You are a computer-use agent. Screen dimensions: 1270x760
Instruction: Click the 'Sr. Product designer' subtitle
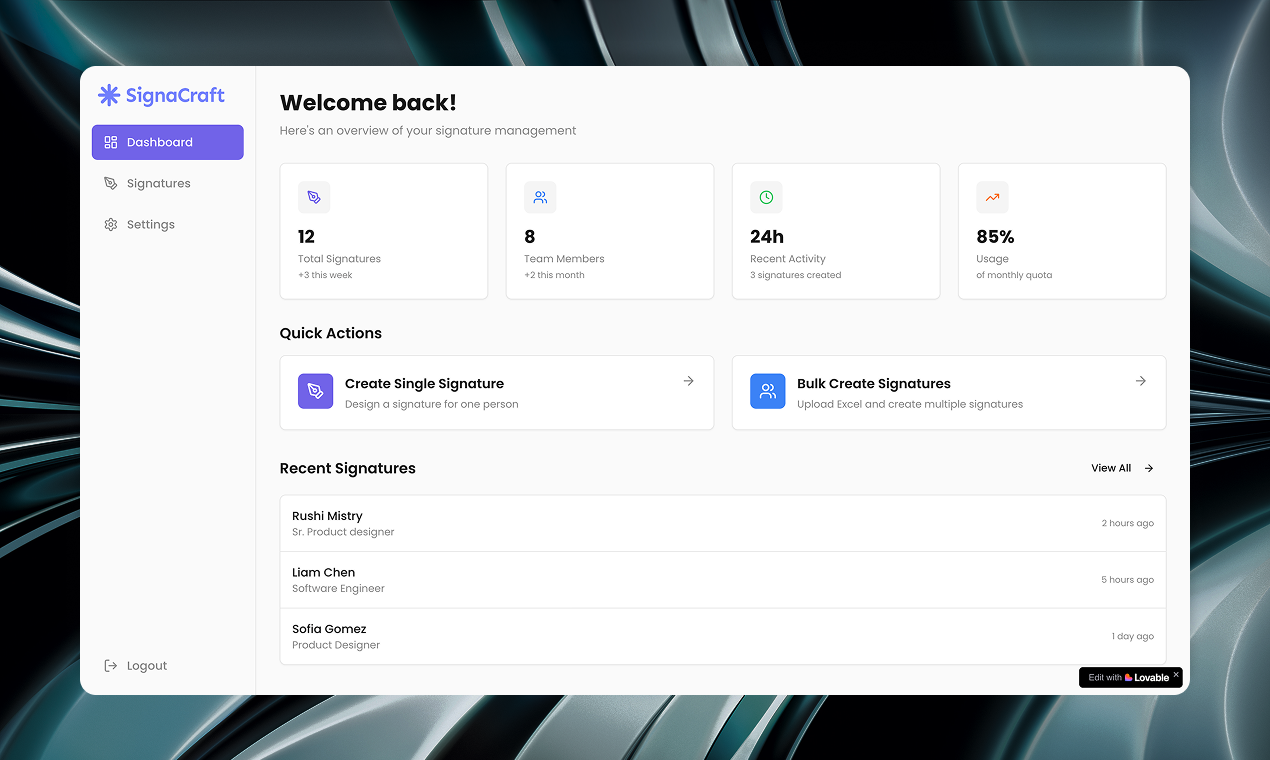343,532
